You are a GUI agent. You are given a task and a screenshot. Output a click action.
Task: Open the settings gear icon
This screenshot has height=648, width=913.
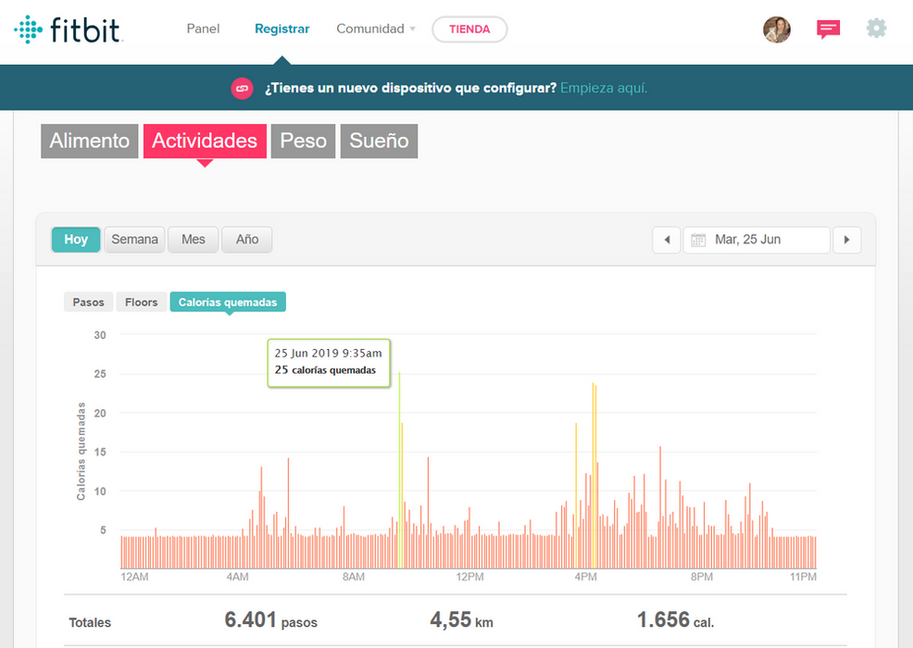pyautogui.click(x=876, y=29)
